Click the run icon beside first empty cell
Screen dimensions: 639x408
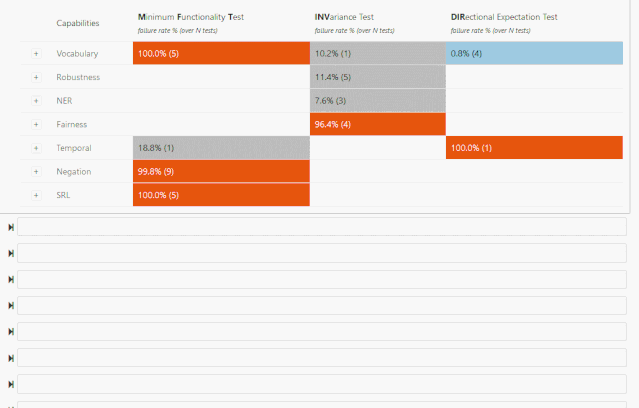[x=11, y=227]
